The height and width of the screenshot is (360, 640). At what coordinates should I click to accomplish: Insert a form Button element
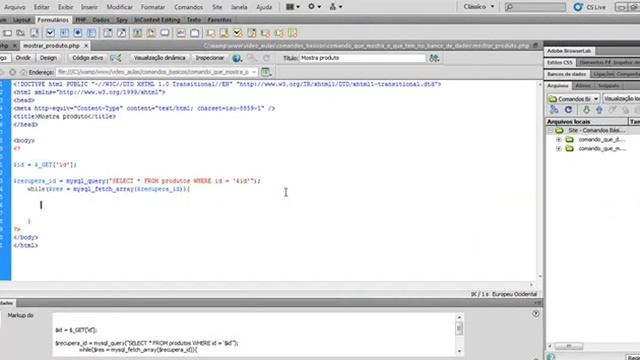click(165, 33)
